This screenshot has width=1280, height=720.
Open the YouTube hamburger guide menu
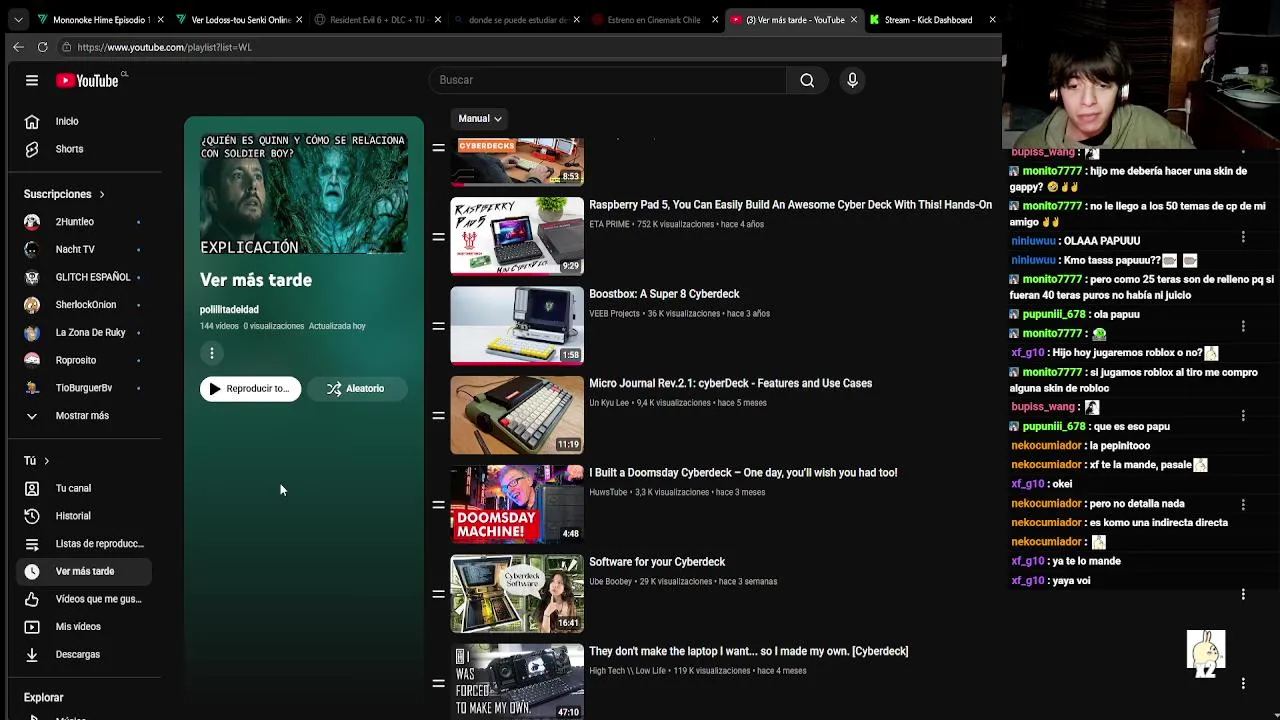pyautogui.click(x=32, y=80)
